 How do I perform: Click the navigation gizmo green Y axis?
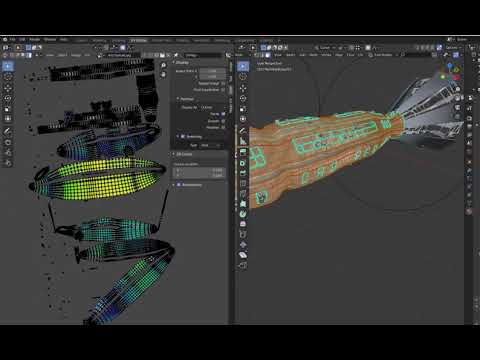pyautogui.click(x=443, y=77)
